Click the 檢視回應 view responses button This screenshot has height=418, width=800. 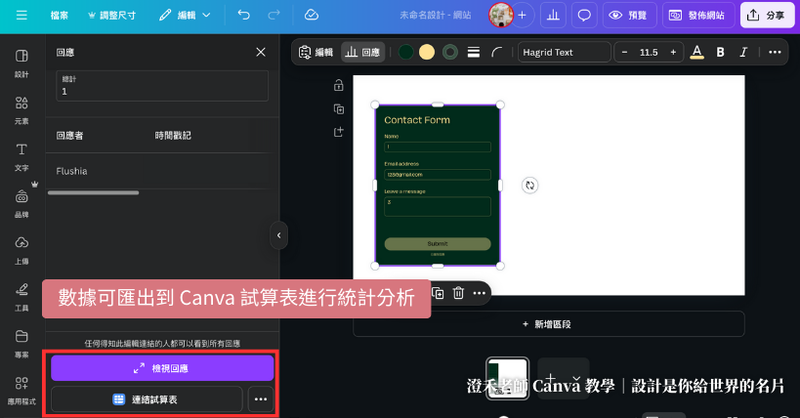point(162,368)
